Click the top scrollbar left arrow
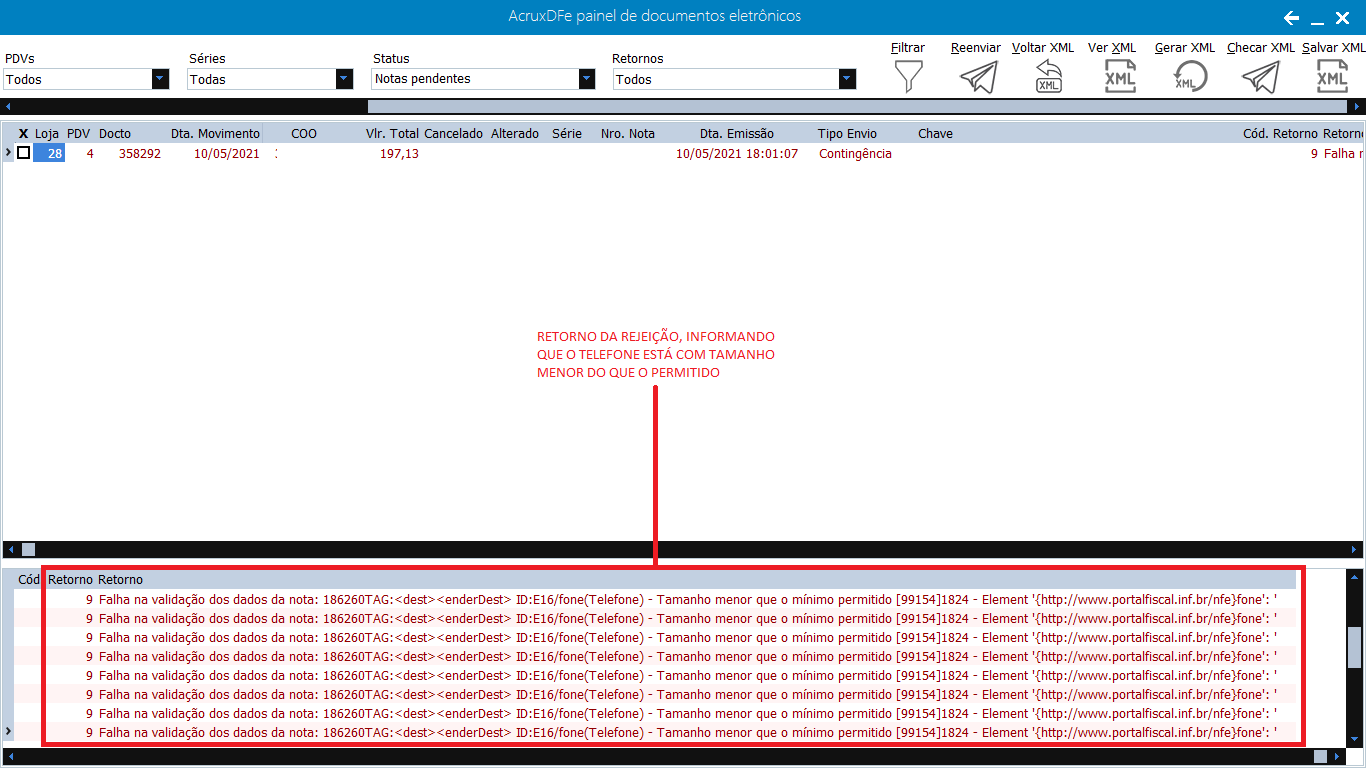The height and width of the screenshot is (768, 1366). tap(8, 106)
